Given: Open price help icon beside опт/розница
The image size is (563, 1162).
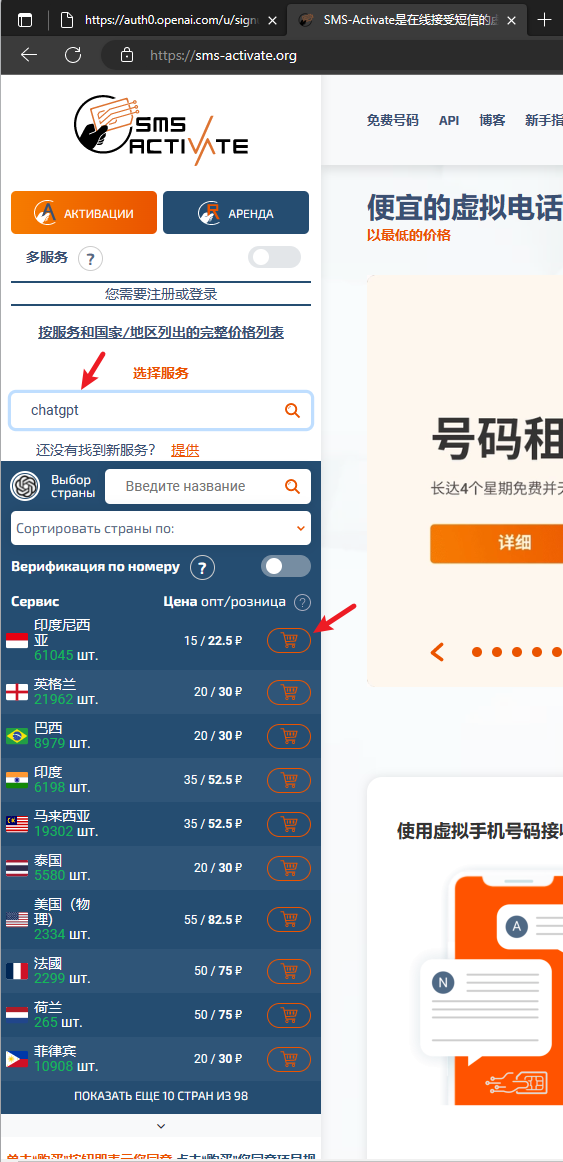Looking at the screenshot, I should pyautogui.click(x=302, y=602).
